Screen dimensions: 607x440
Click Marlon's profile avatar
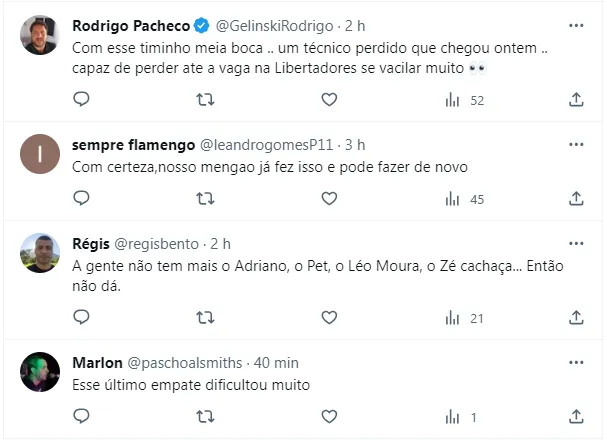pos(40,372)
